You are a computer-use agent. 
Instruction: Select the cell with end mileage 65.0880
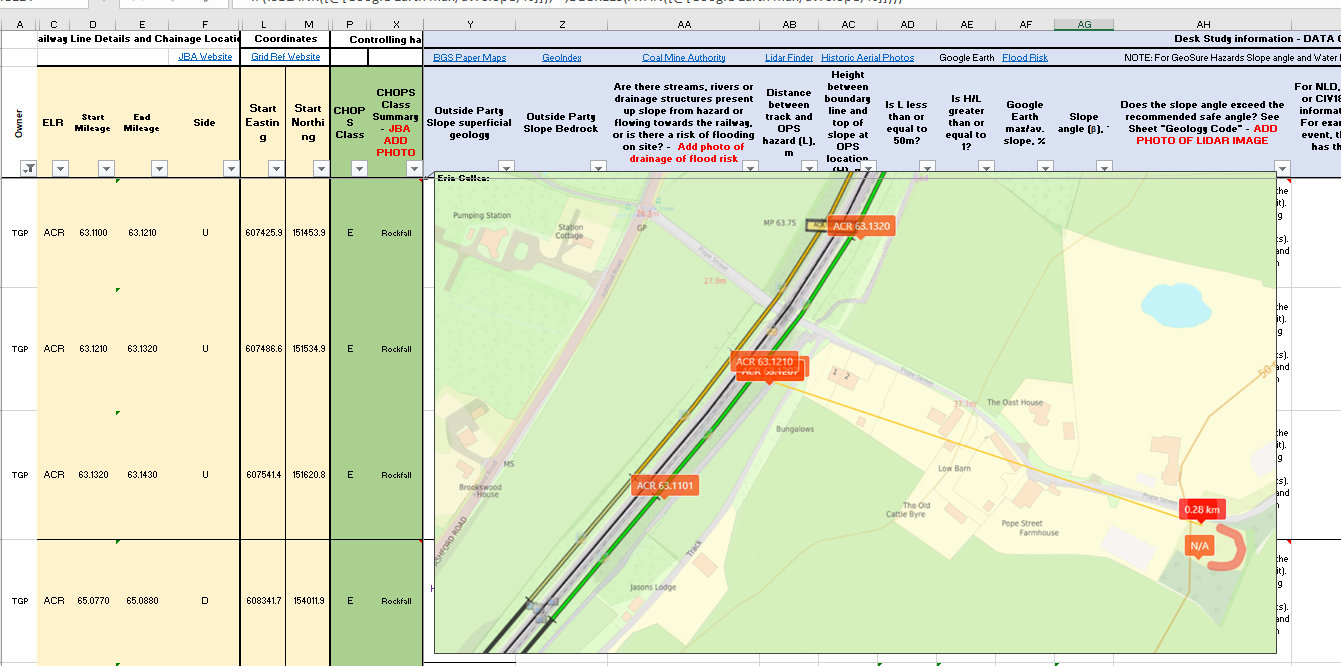(142, 601)
